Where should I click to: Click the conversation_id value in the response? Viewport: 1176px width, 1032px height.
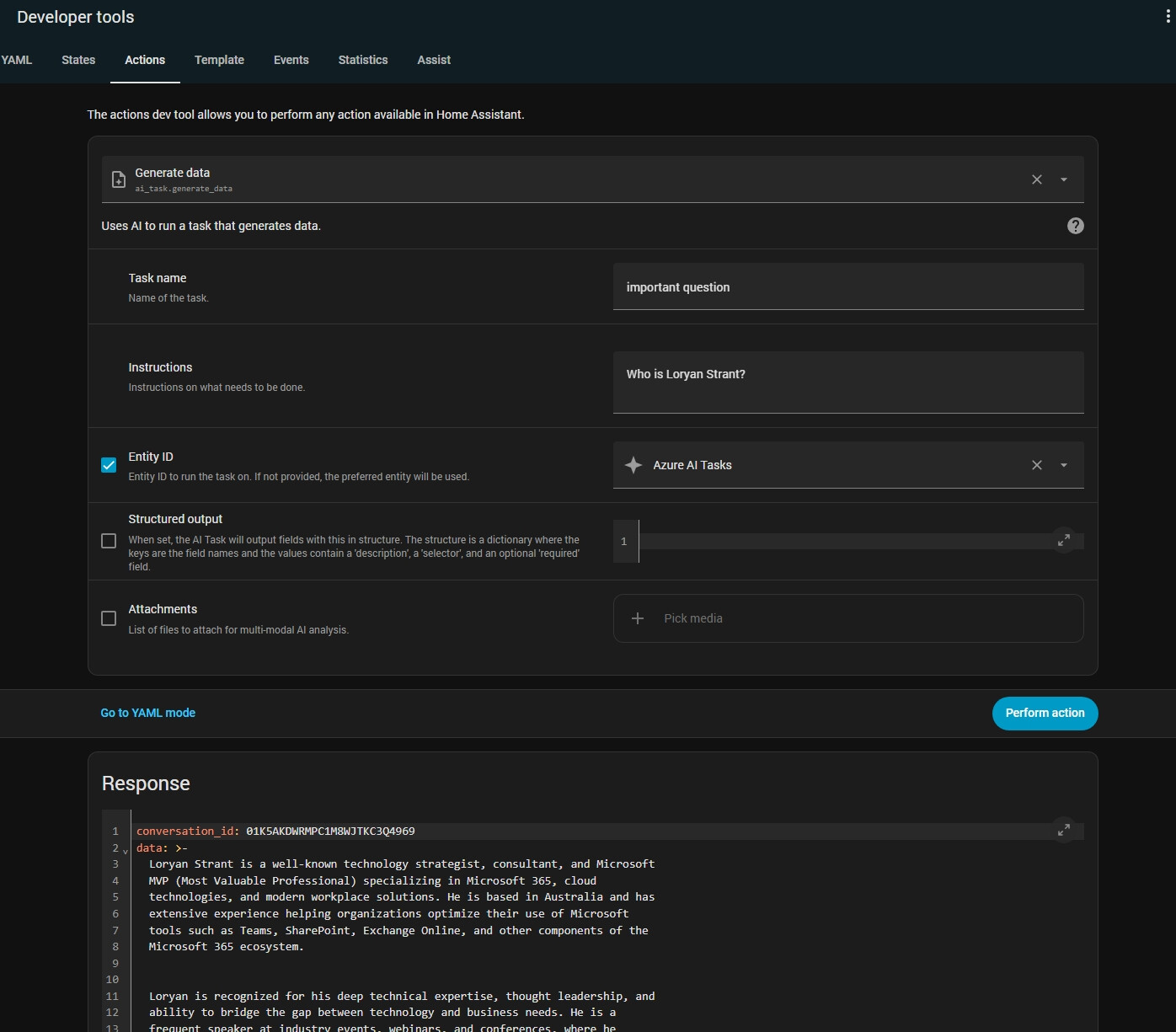coord(330,831)
